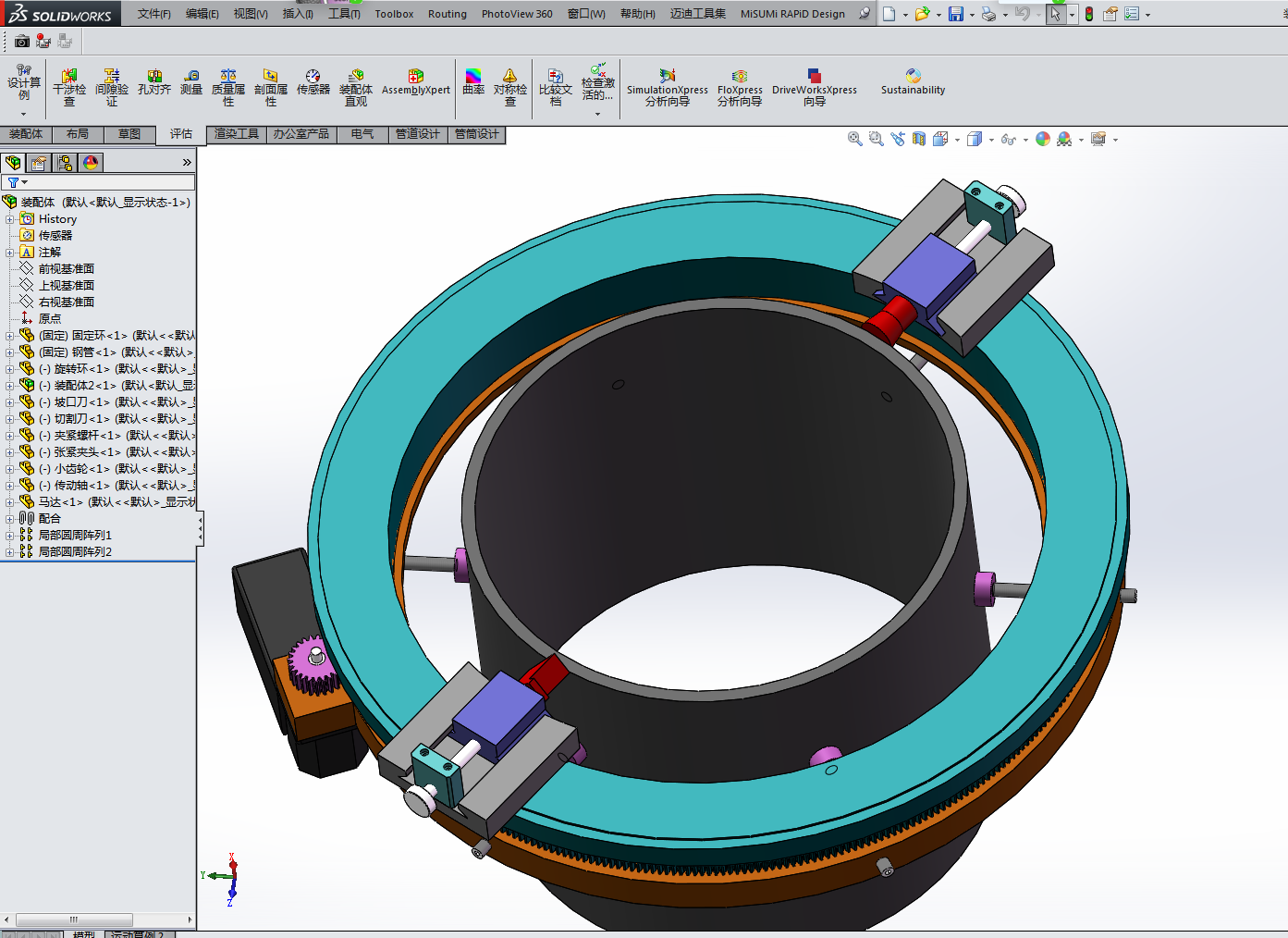The image size is (1288, 938).
Task: Select the 前视基准面 front plane item
Action: (66, 269)
